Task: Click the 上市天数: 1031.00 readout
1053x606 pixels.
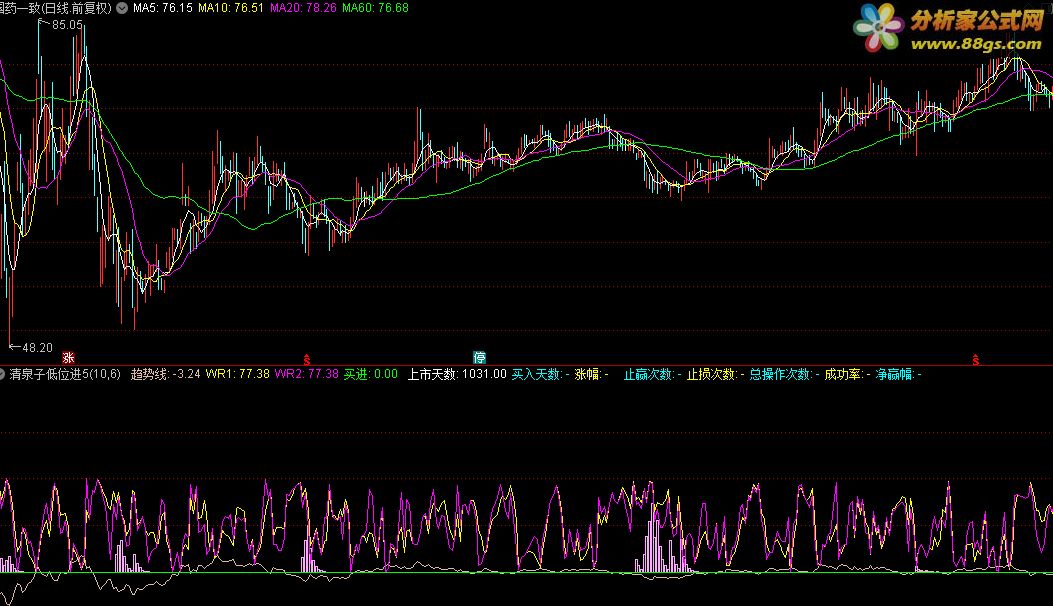Action: click(457, 374)
